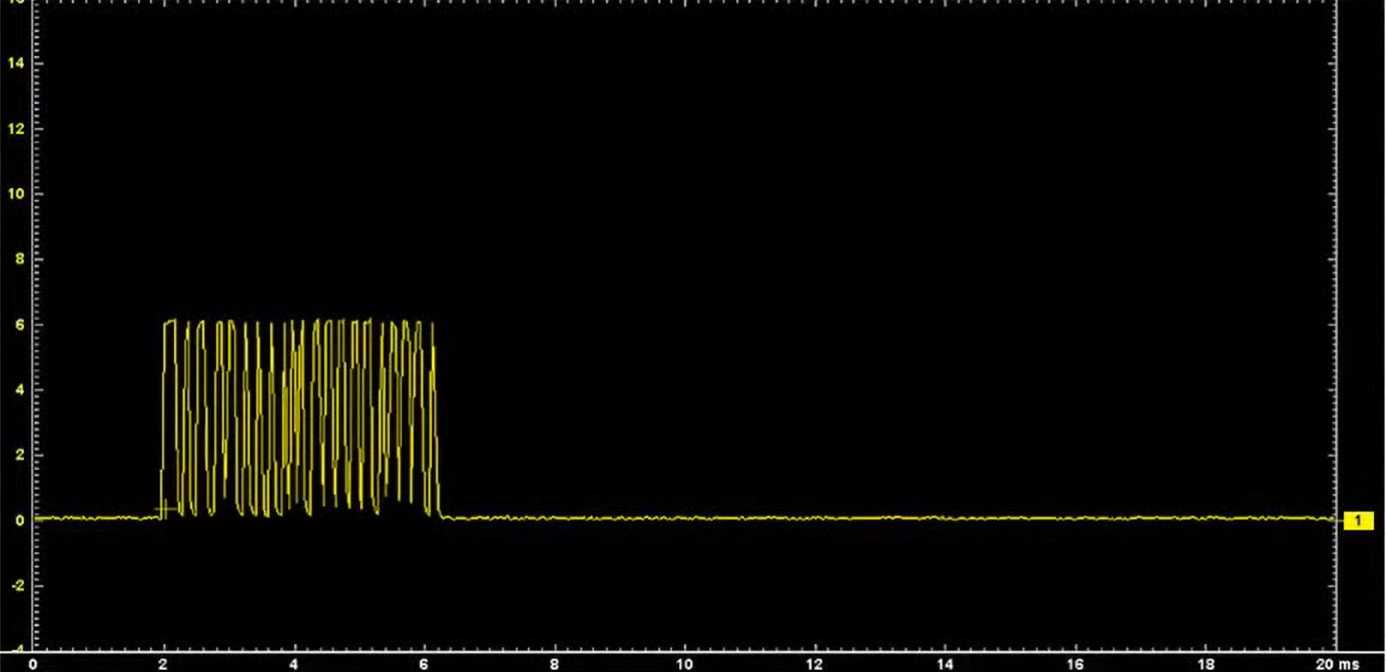
Task: Click the '6' time marker where burst ends
Action: (422, 662)
